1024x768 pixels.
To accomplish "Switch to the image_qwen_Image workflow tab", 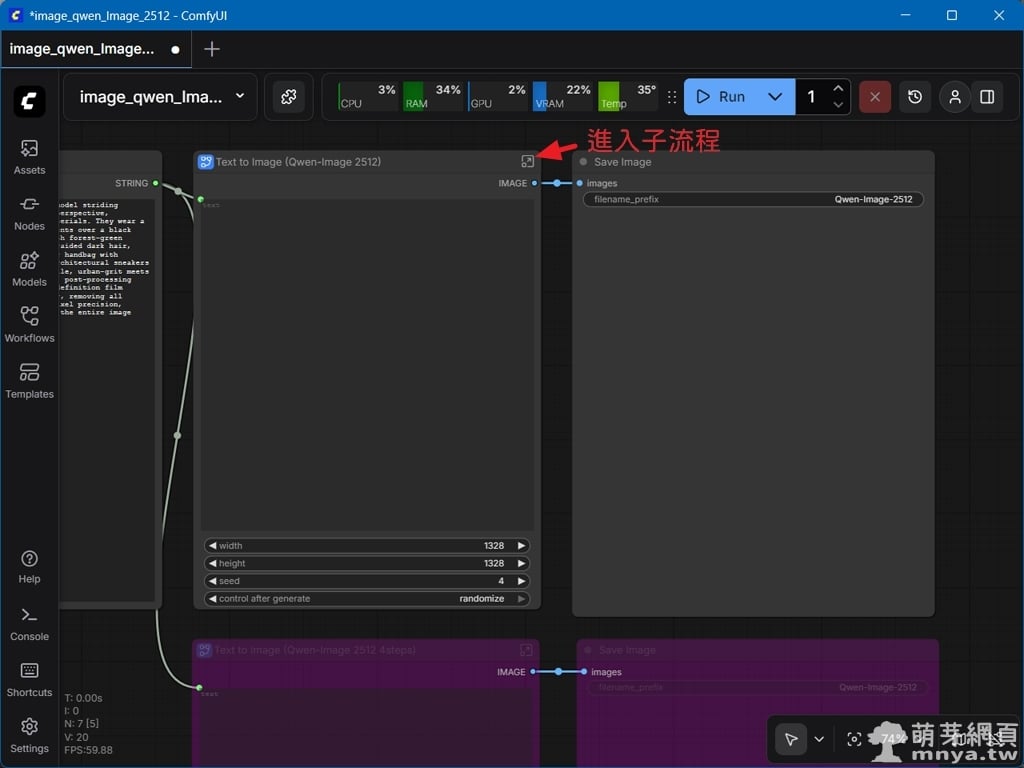I will coord(82,49).
